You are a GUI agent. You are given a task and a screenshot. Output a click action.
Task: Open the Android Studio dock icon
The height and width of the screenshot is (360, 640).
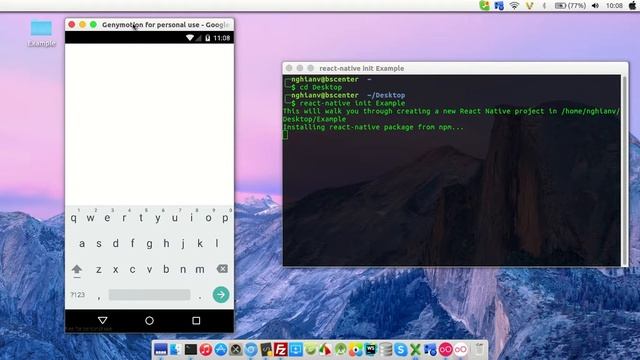[340, 349]
